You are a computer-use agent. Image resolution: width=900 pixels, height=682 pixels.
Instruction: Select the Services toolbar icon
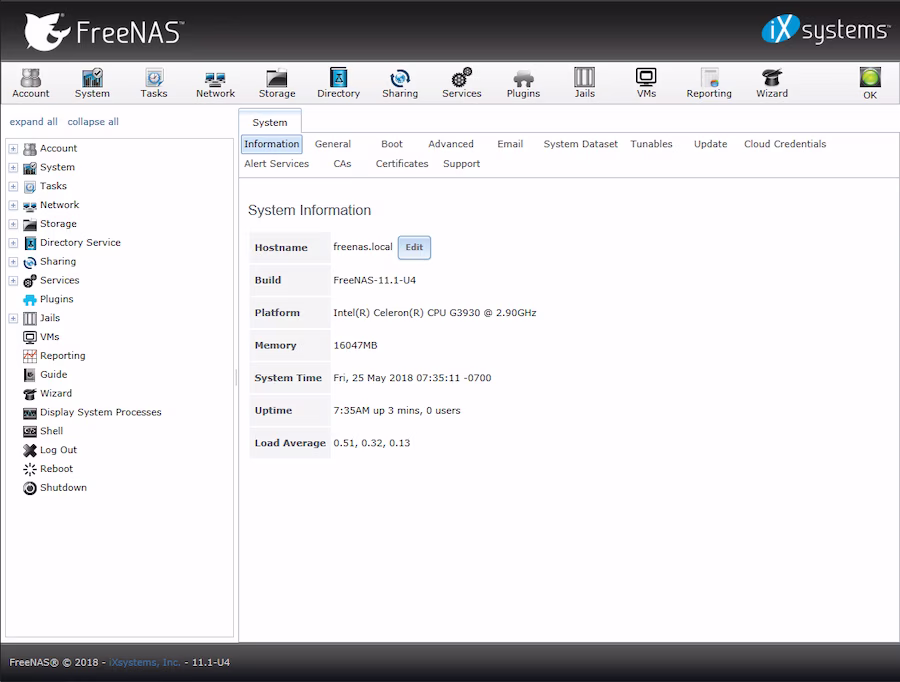(461, 83)
